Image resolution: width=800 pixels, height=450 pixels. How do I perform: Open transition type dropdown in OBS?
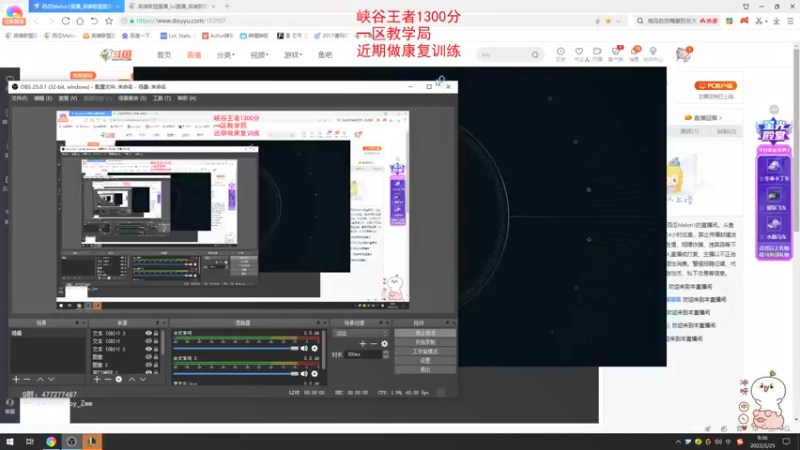(360, 333)
